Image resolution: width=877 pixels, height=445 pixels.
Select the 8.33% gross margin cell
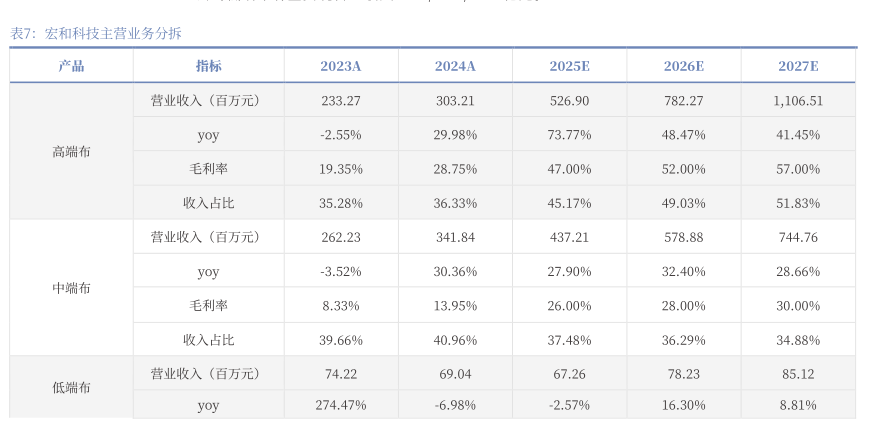[x=341, y=305]
